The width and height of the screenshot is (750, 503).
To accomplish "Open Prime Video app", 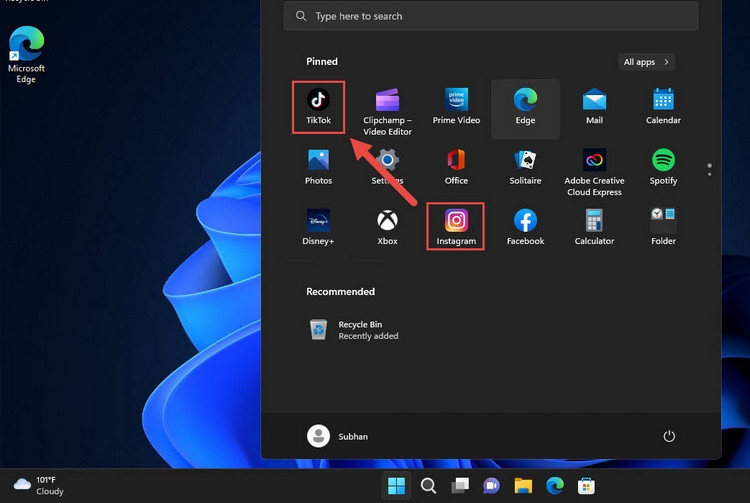I will tap(456, 107).
